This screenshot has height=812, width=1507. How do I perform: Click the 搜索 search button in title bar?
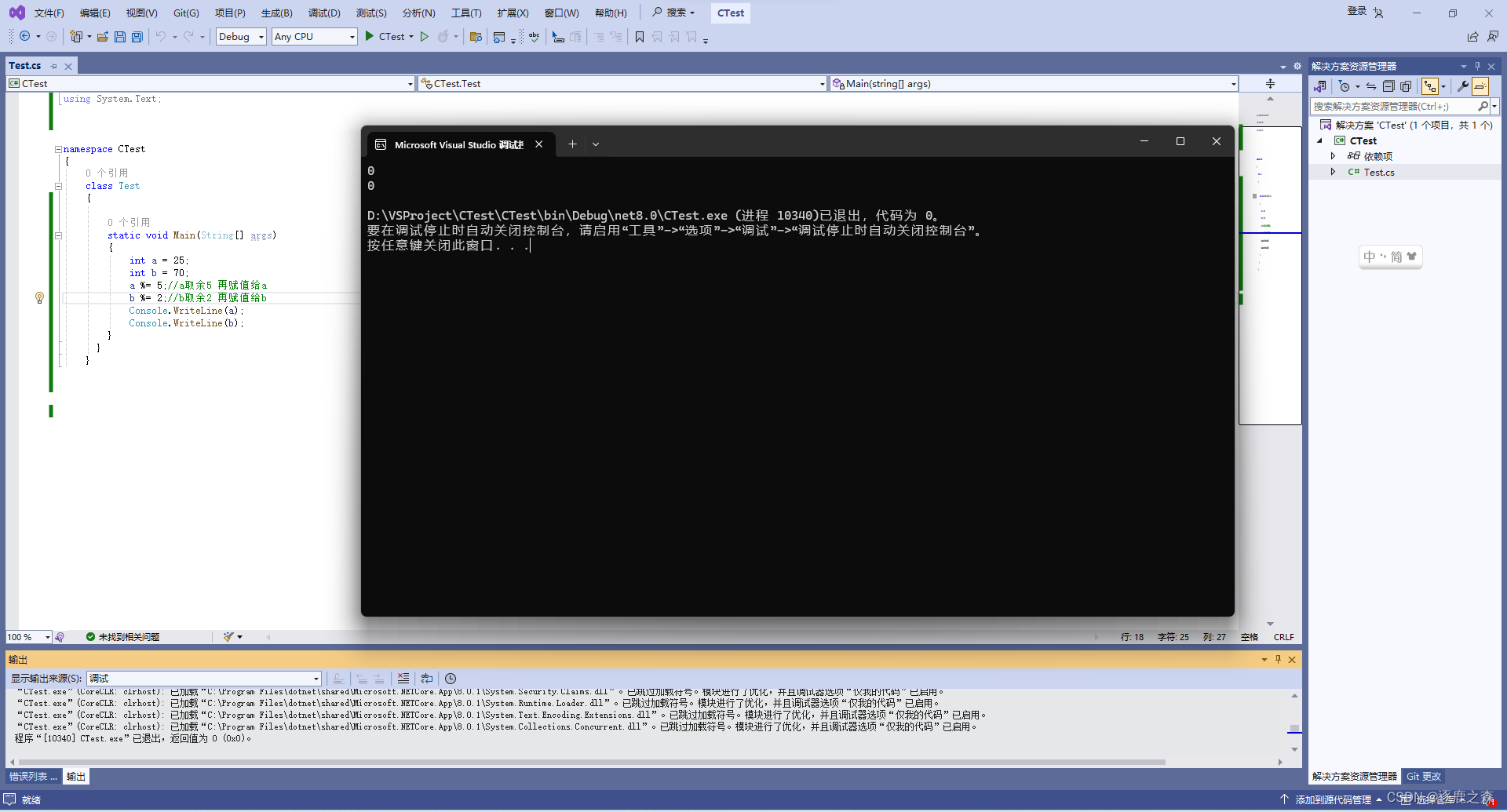(674, 13)
